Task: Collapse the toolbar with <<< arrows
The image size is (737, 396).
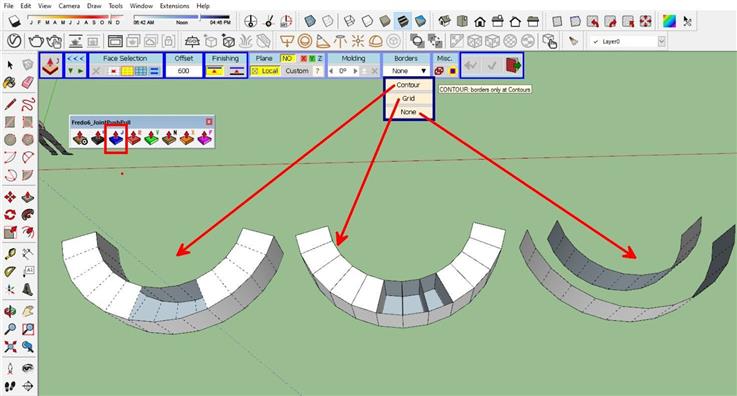Action: [x=75, y=59]
